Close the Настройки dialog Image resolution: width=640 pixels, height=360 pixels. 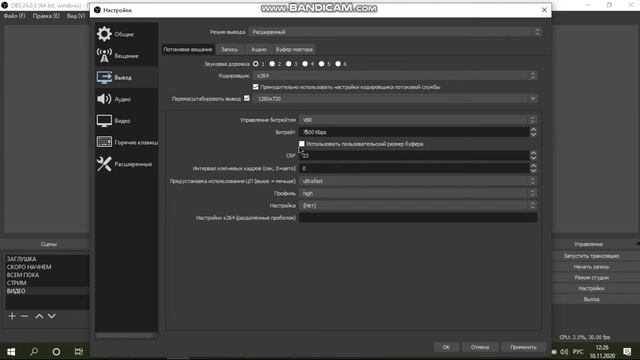click(544, 10)
